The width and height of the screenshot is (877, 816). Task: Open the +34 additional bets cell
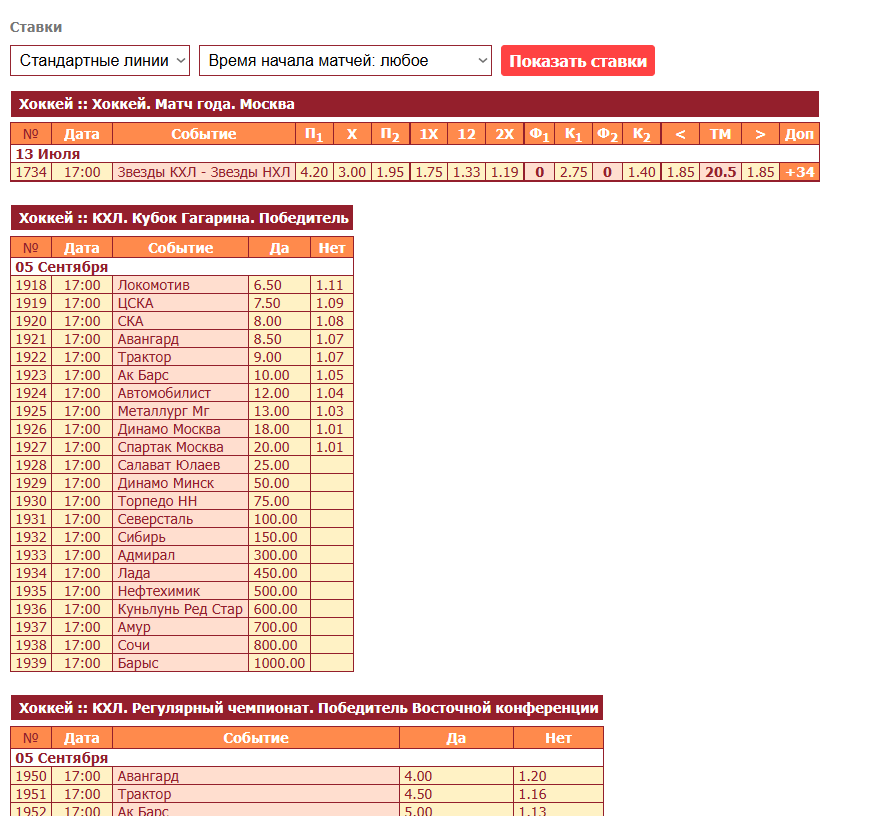click(799, 172)
